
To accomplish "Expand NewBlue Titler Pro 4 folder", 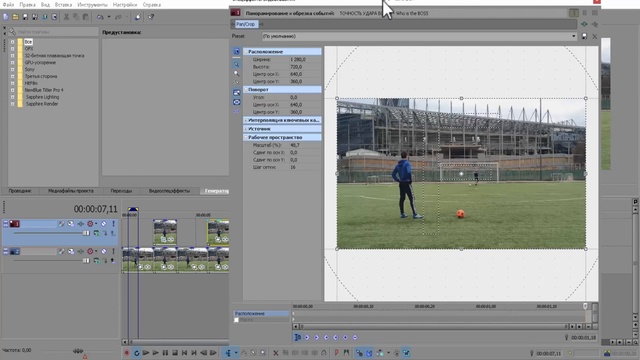I will click(x=12, y=90).
